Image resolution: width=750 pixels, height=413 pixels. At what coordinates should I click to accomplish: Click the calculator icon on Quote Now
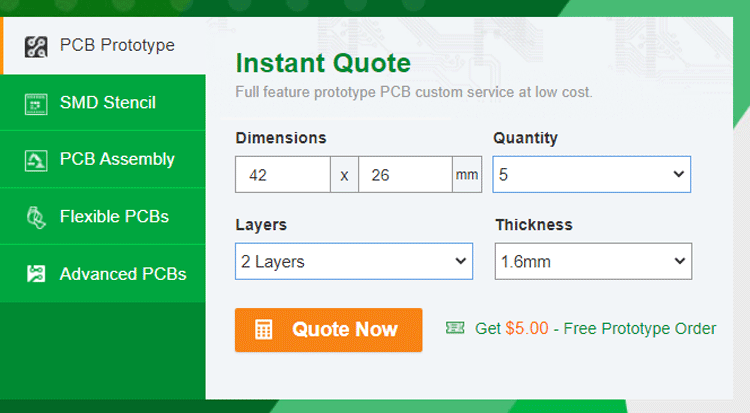pos(264,330)
